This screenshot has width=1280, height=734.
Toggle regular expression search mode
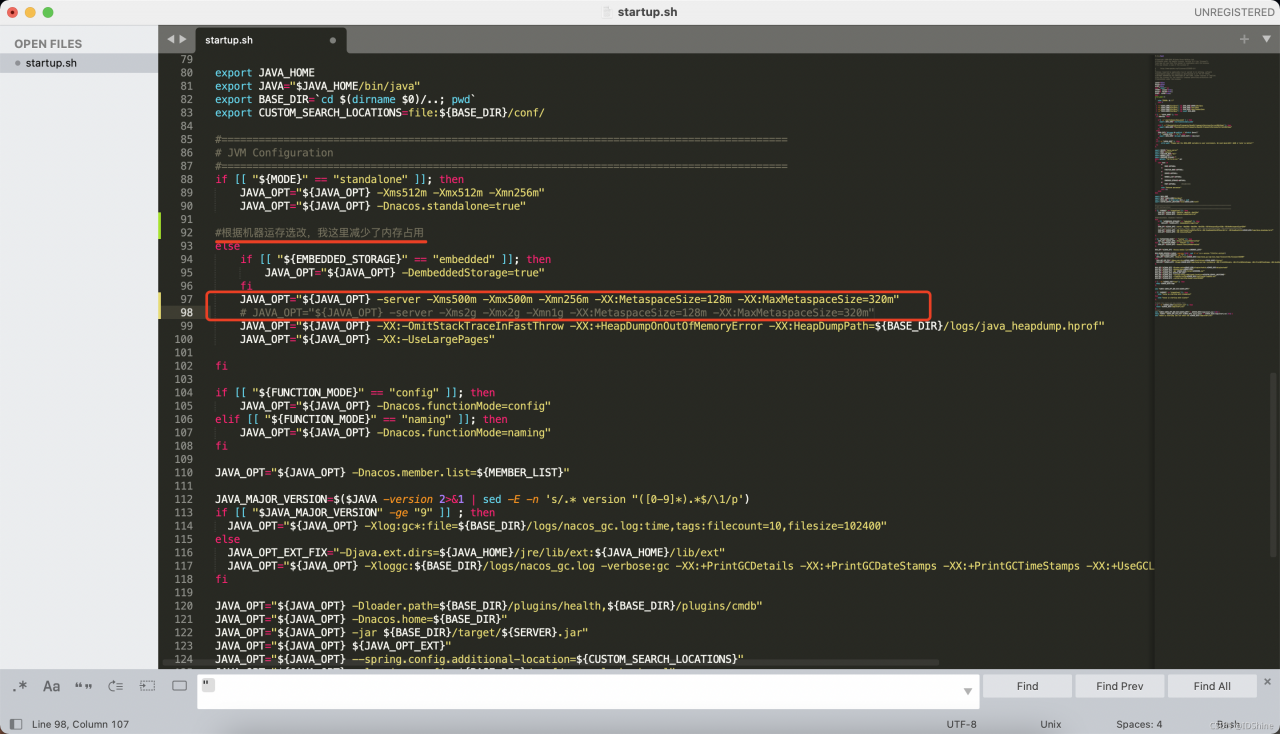(x=20, y=686)
